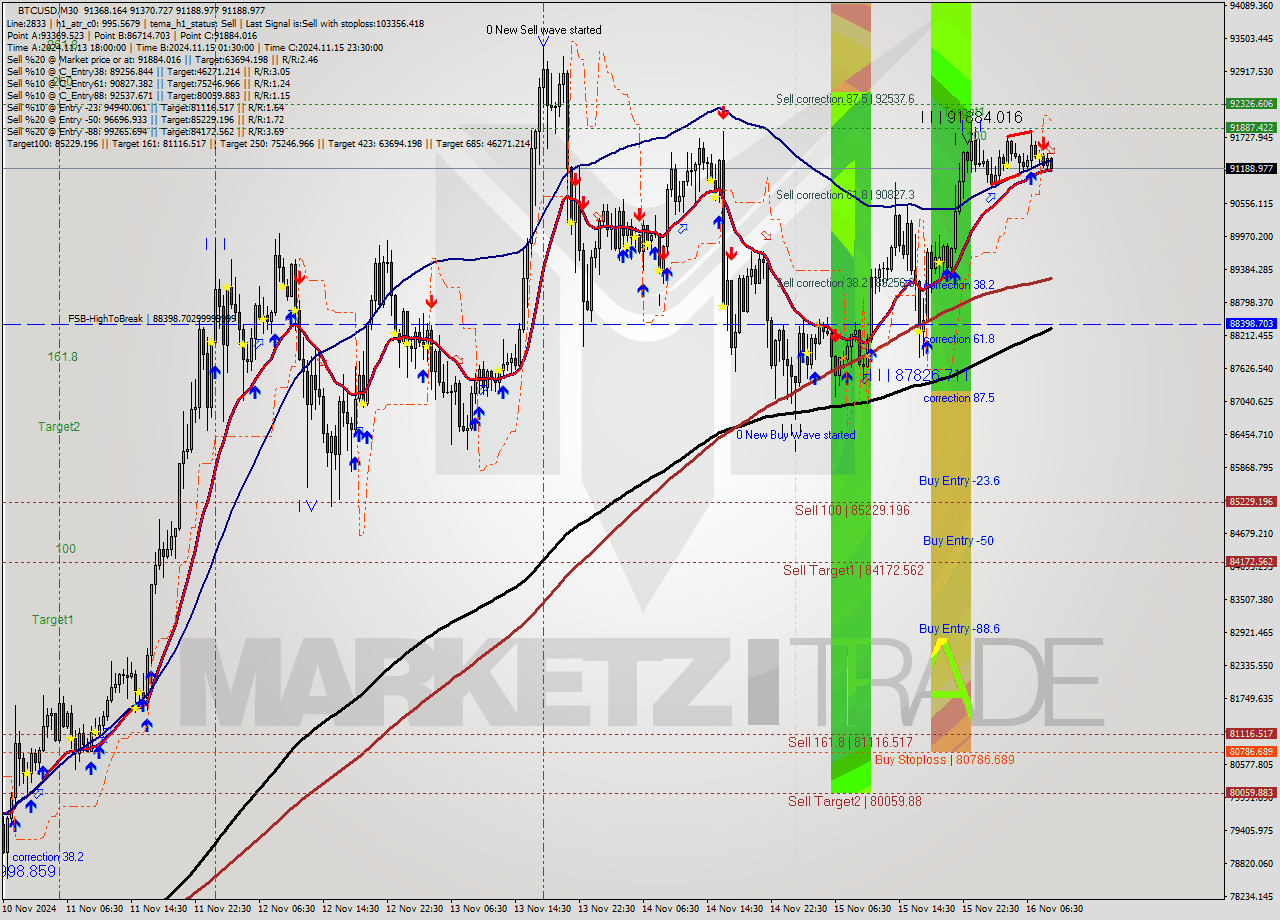Click the green '100' level label
The width and height of the screenshot is (1280, 920).
(x=66, y=549)
